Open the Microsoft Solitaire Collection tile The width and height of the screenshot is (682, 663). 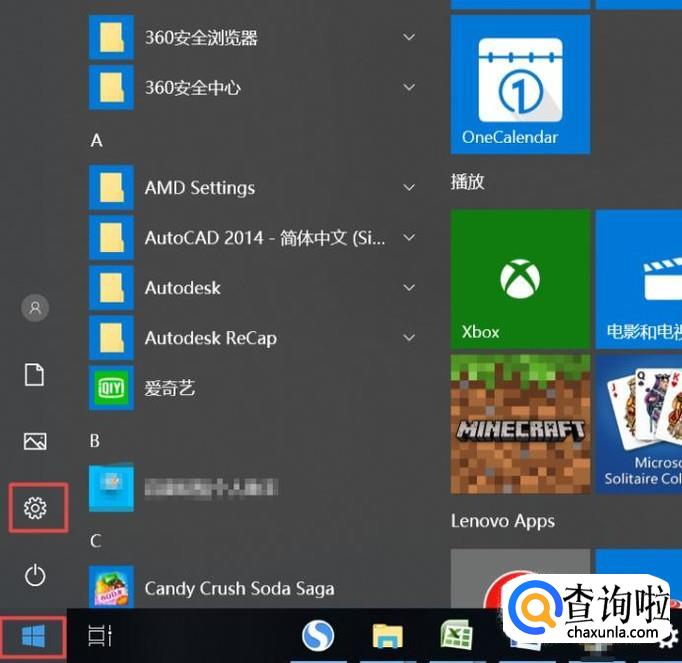639,424
